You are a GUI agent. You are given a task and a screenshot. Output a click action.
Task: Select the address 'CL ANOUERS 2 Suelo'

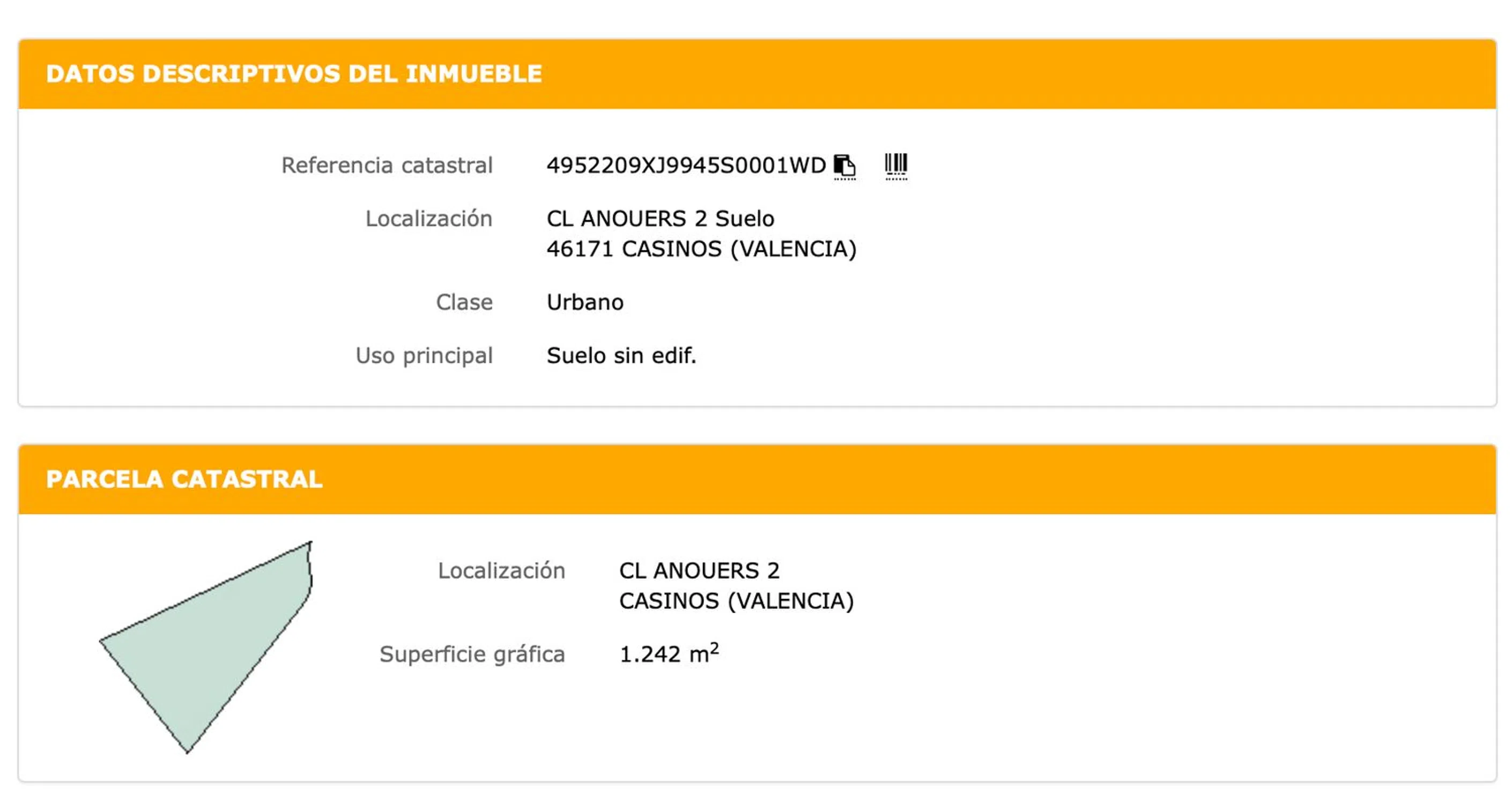[661, 219]
